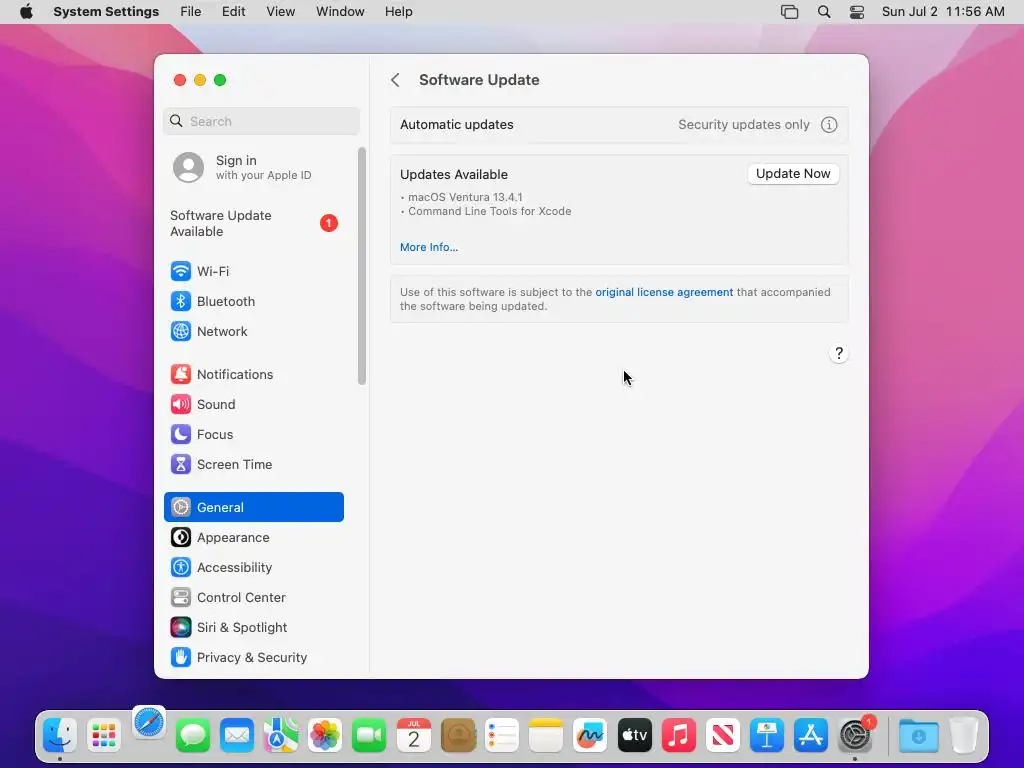
Task: Open Focus settings
Action: pos(253,434)
